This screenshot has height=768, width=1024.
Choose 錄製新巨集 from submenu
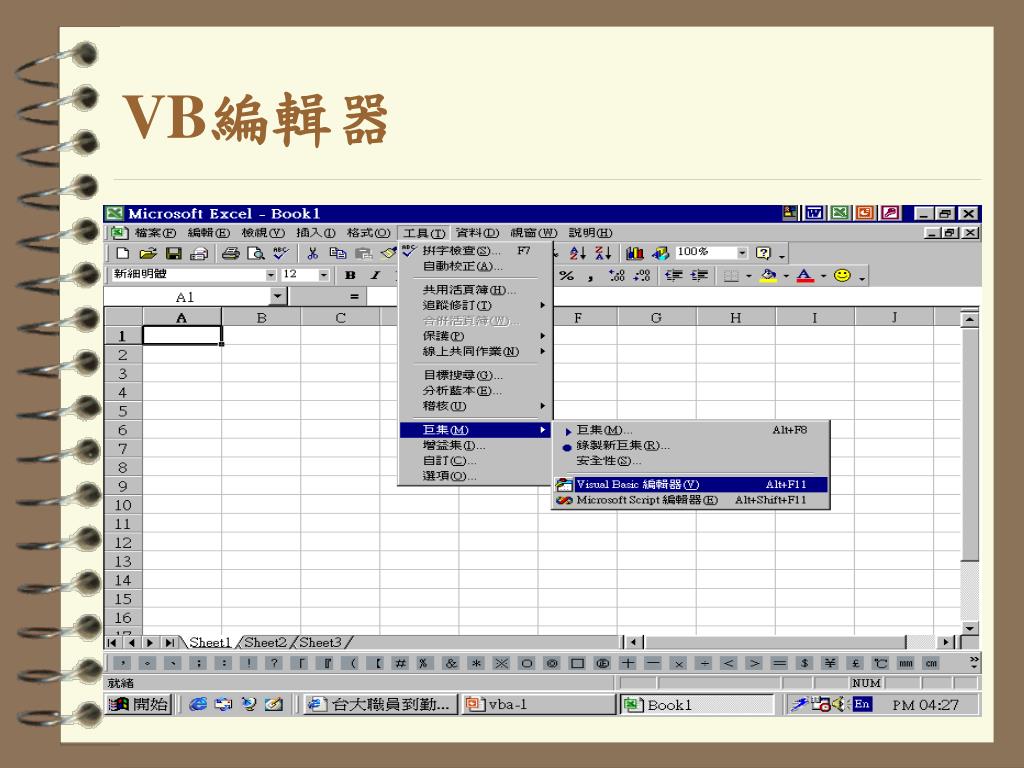(x=691, y=445)
